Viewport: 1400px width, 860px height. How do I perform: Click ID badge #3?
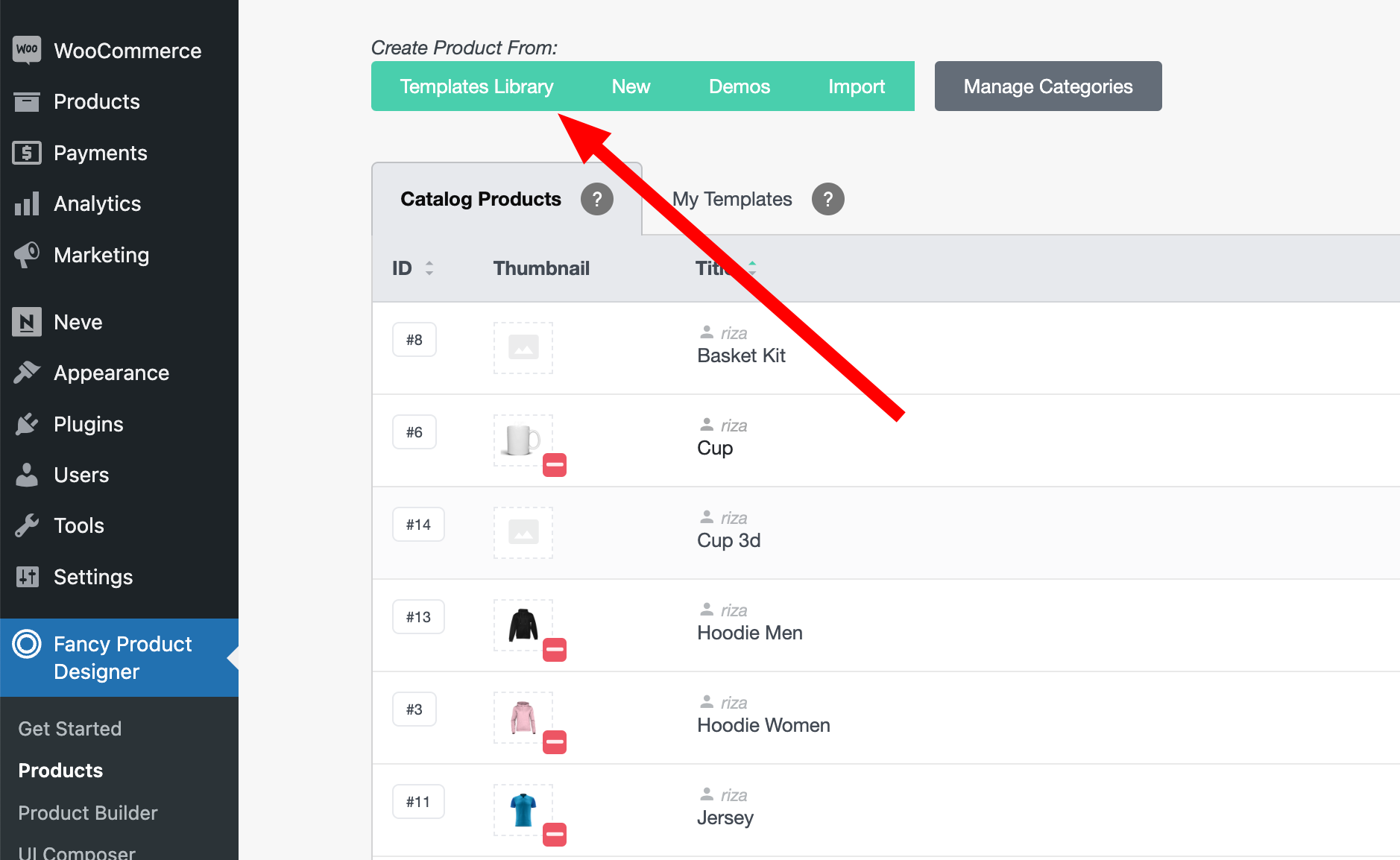pyautogui.click(x=414, y=709)
